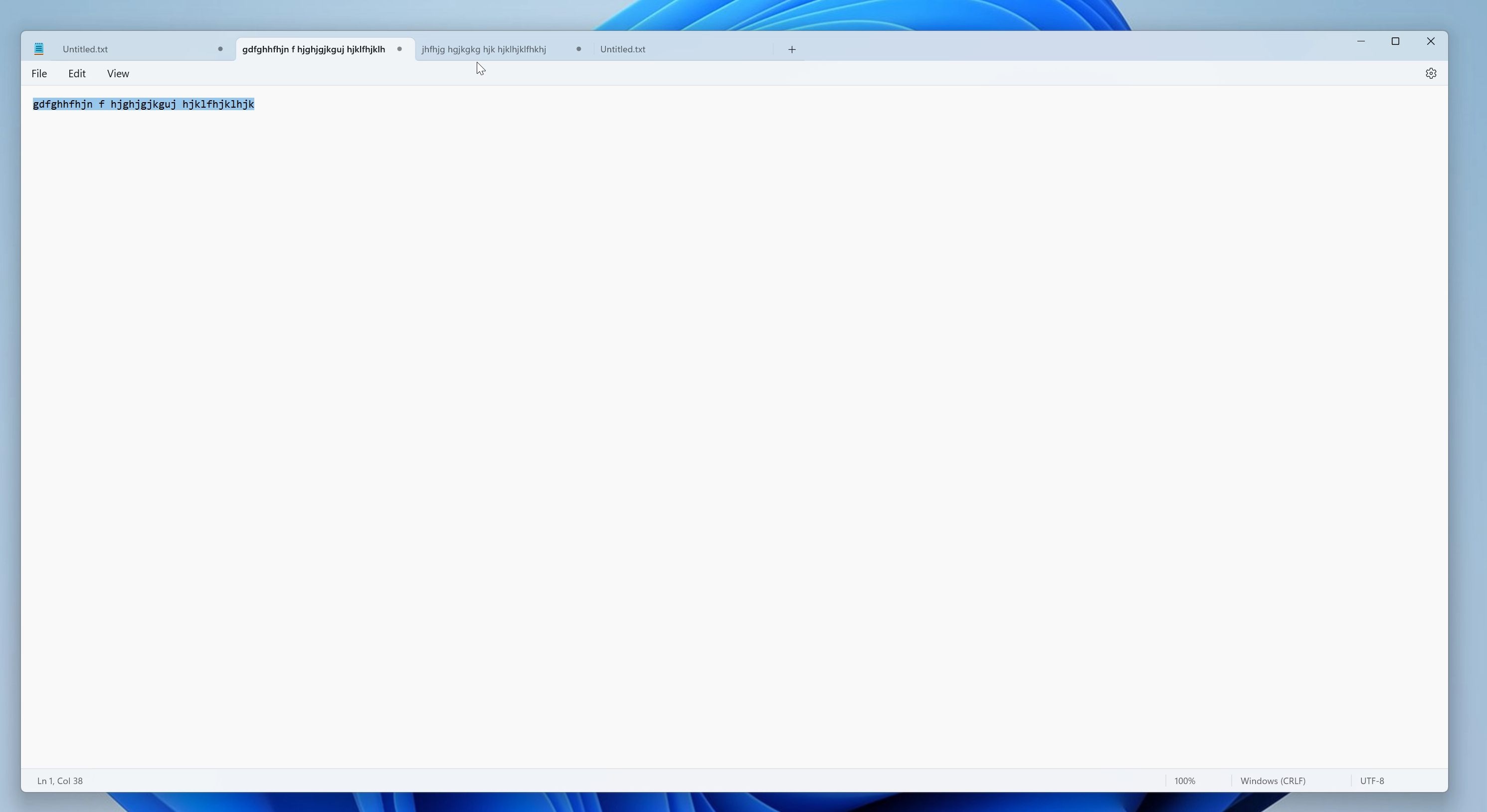Click the Notepad app icon

pos(39,49)
